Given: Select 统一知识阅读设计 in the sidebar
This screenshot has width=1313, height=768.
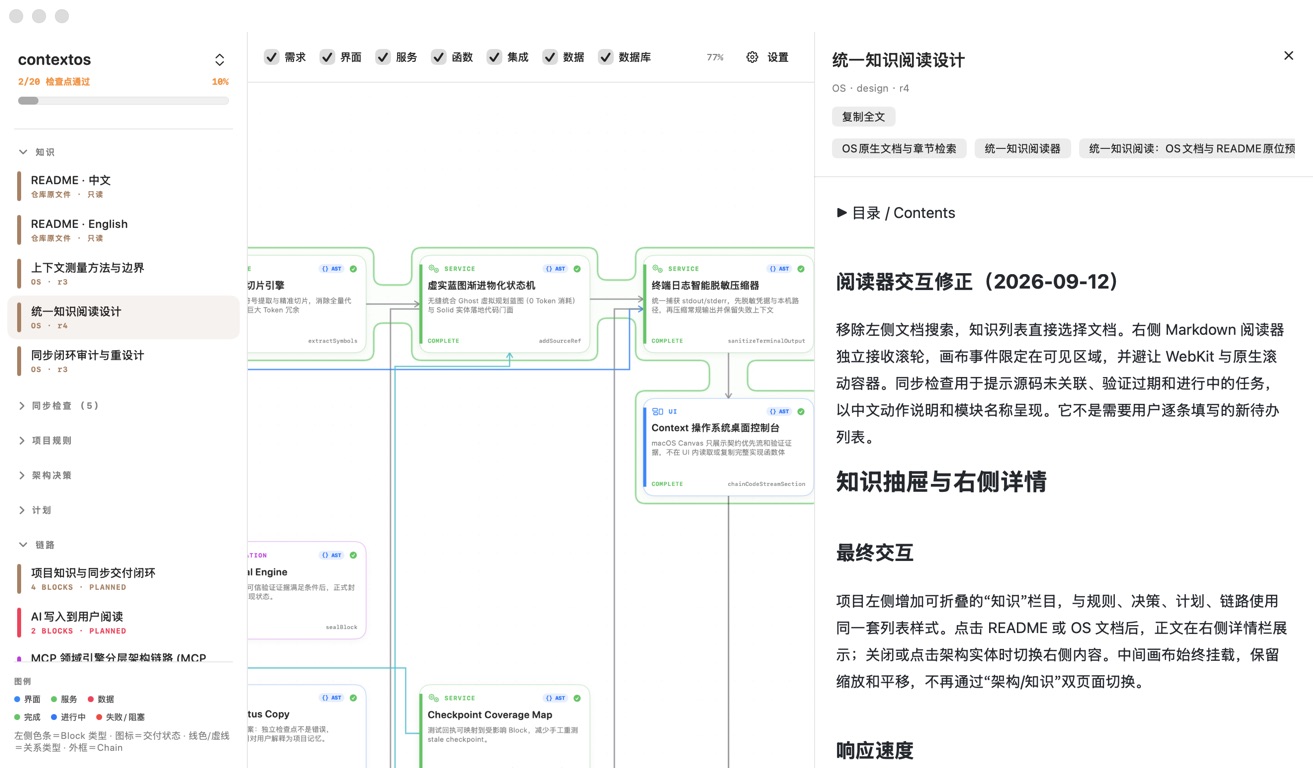Looking at the screenshot, I should click(x=124, y=317).
